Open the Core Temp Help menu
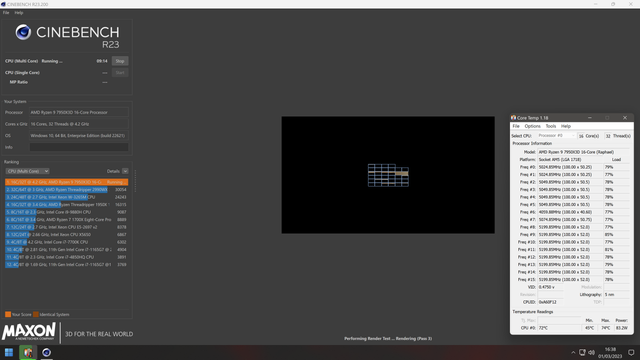 coord(566,126)
